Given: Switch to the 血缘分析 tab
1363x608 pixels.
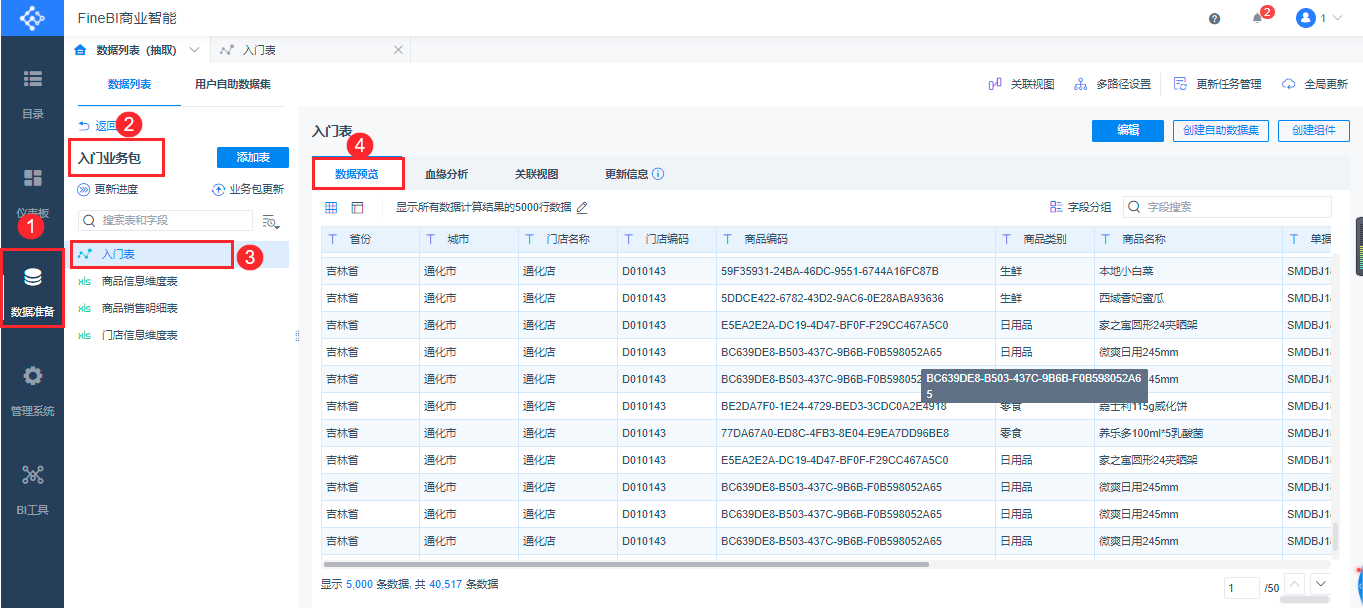Looking at the screenshot, I should point(446,174).
